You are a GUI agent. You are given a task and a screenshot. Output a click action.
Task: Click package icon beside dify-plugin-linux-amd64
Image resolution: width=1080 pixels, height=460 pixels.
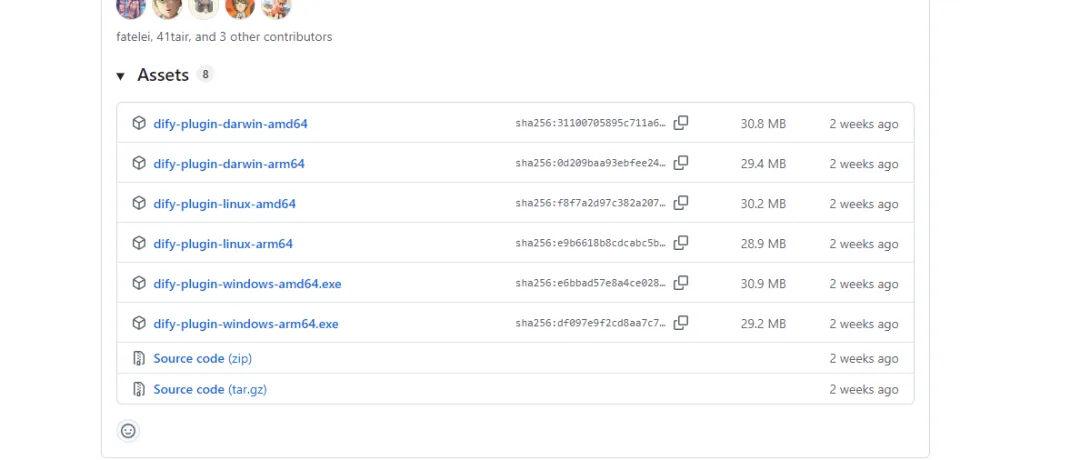pyautogui.click(x=139, y=203)
